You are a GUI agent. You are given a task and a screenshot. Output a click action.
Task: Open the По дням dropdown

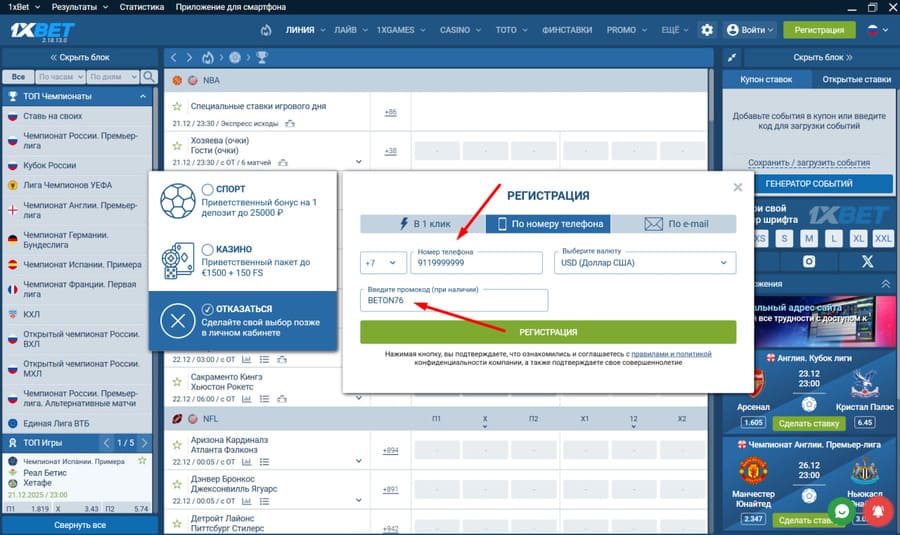113,76
